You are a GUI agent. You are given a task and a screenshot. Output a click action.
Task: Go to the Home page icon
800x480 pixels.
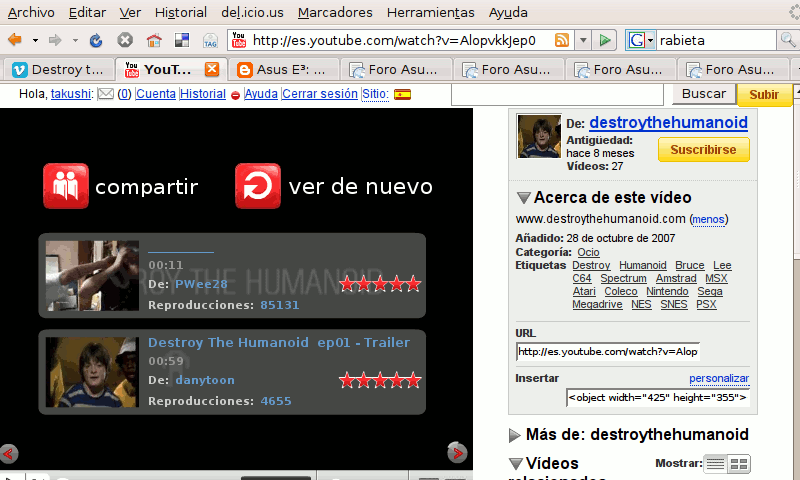coord(154,40)
